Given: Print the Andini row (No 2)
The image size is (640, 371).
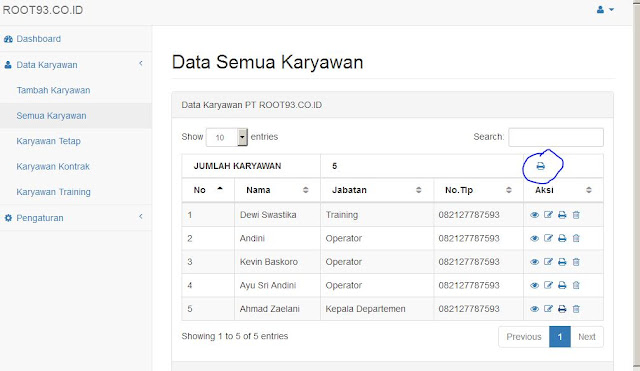Looking at the screenshot, I should [562, 239].
